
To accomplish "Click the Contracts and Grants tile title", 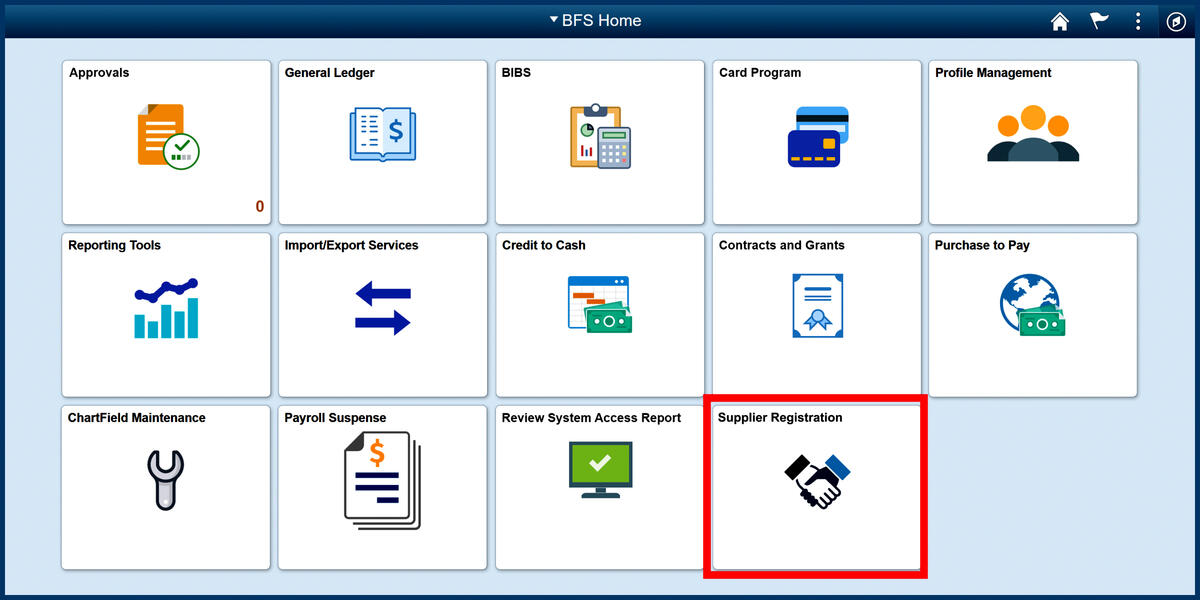I will (782, 245).
